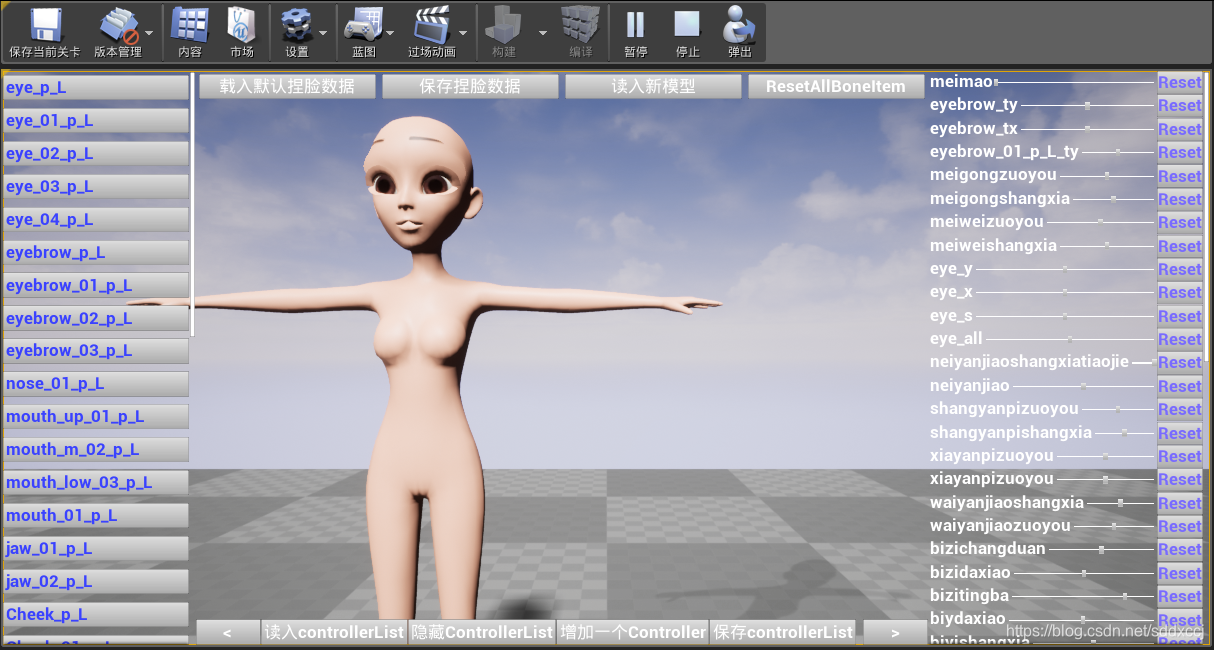Select jaw_02_p_L bone item
Image resolution: width=1214 pixels, height=650 pixels.
[96, 582]
